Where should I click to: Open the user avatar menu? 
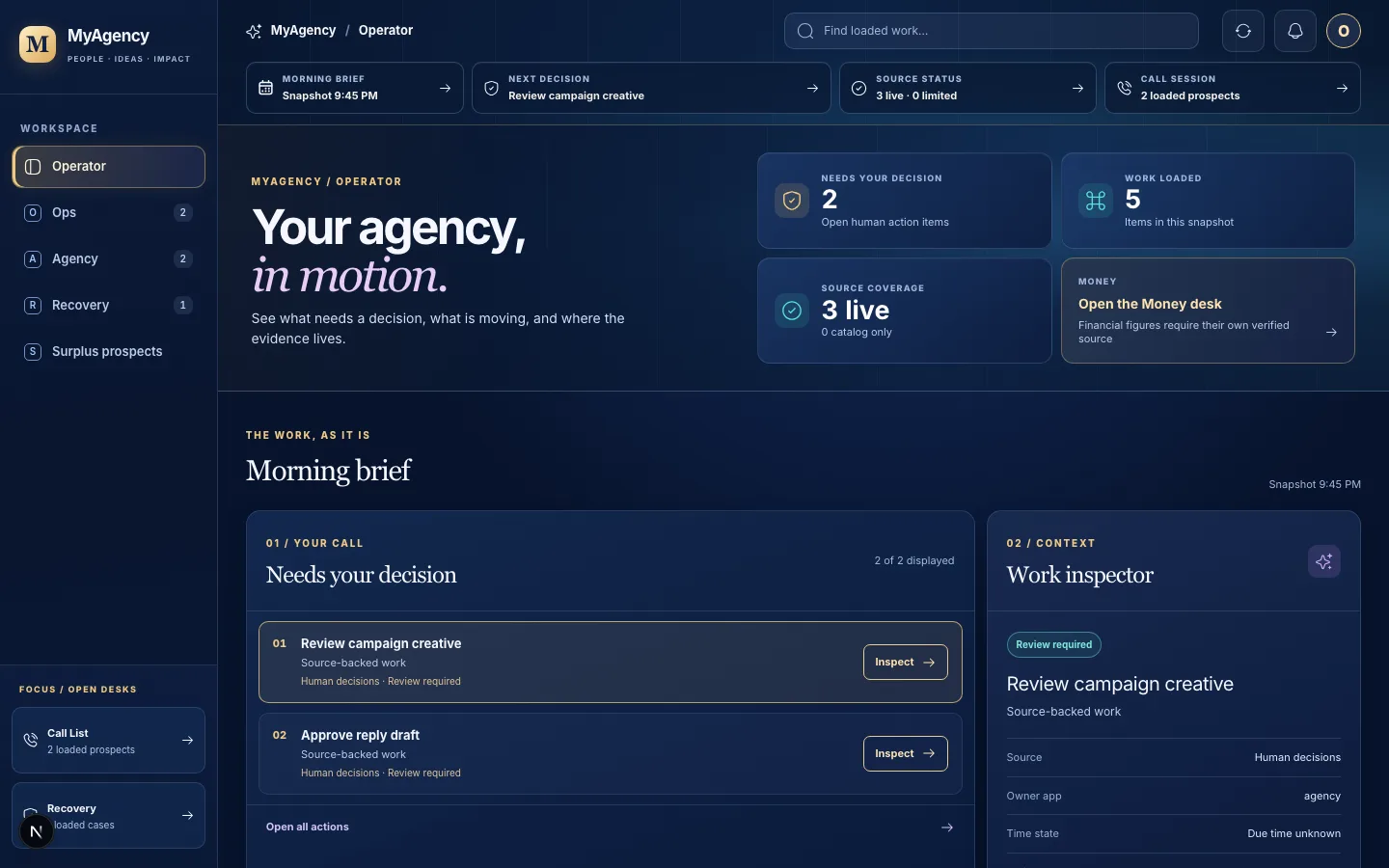1344,31
